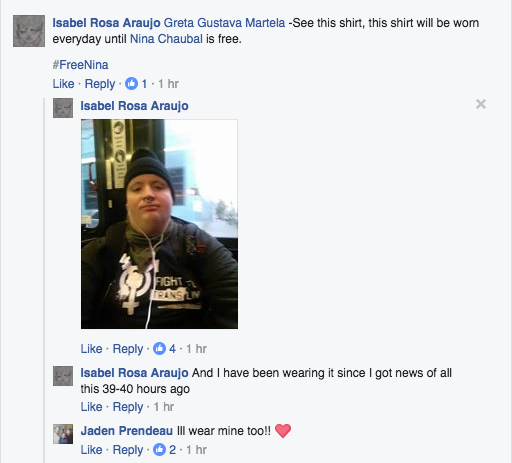The width and height of the screenshot is (512, 463).
Task: Reply to Jaden Prendeau's comment
Action: coord(128,450)
